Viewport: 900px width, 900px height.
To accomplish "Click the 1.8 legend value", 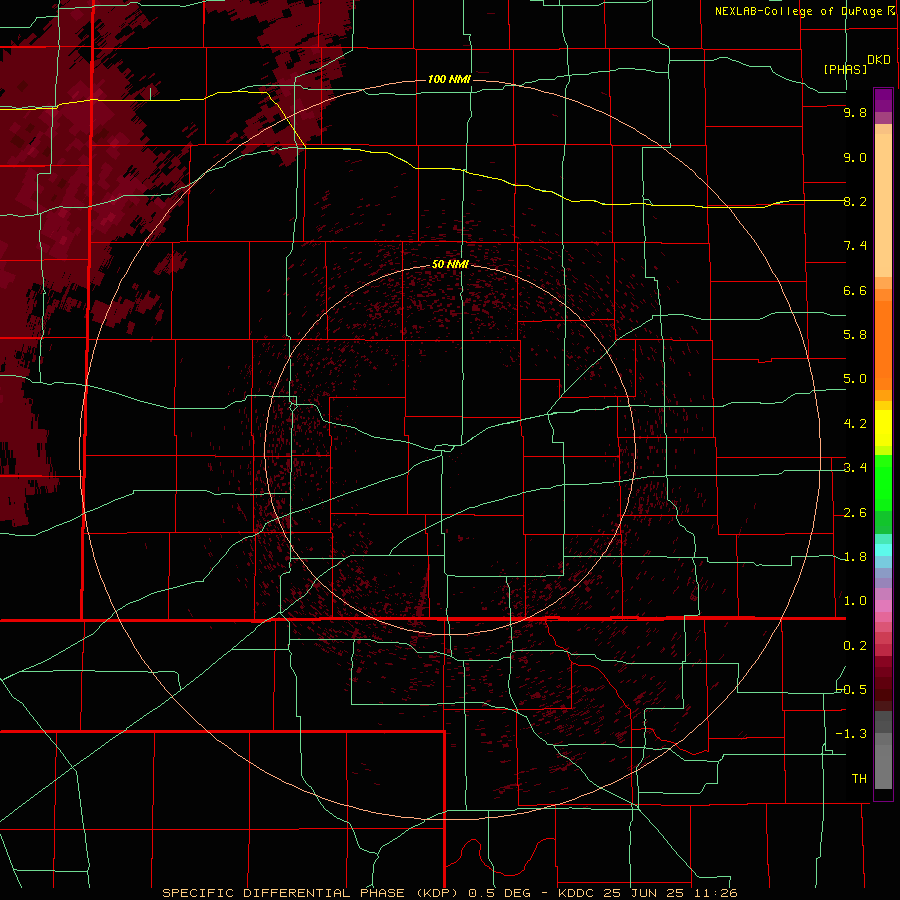I will coord(855,557).
